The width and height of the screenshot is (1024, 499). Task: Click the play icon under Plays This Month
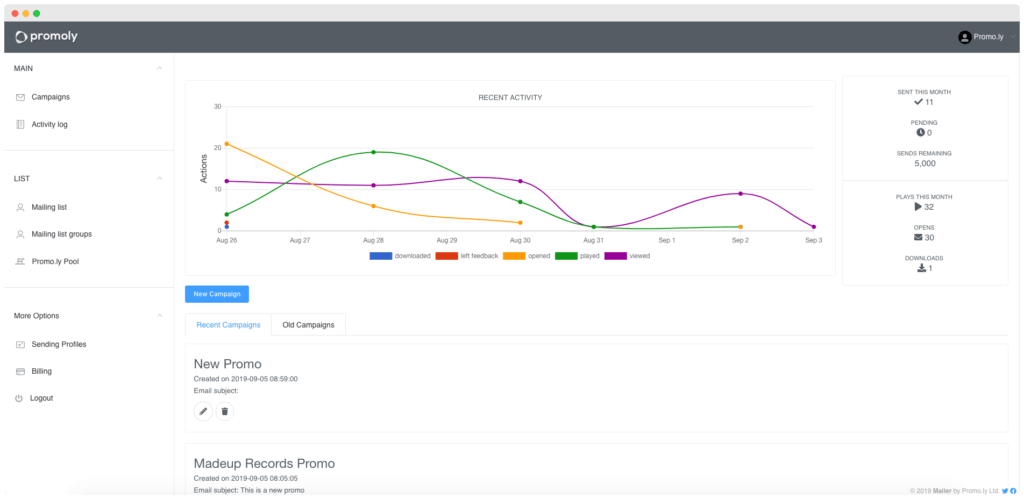(x=918, y=206)
